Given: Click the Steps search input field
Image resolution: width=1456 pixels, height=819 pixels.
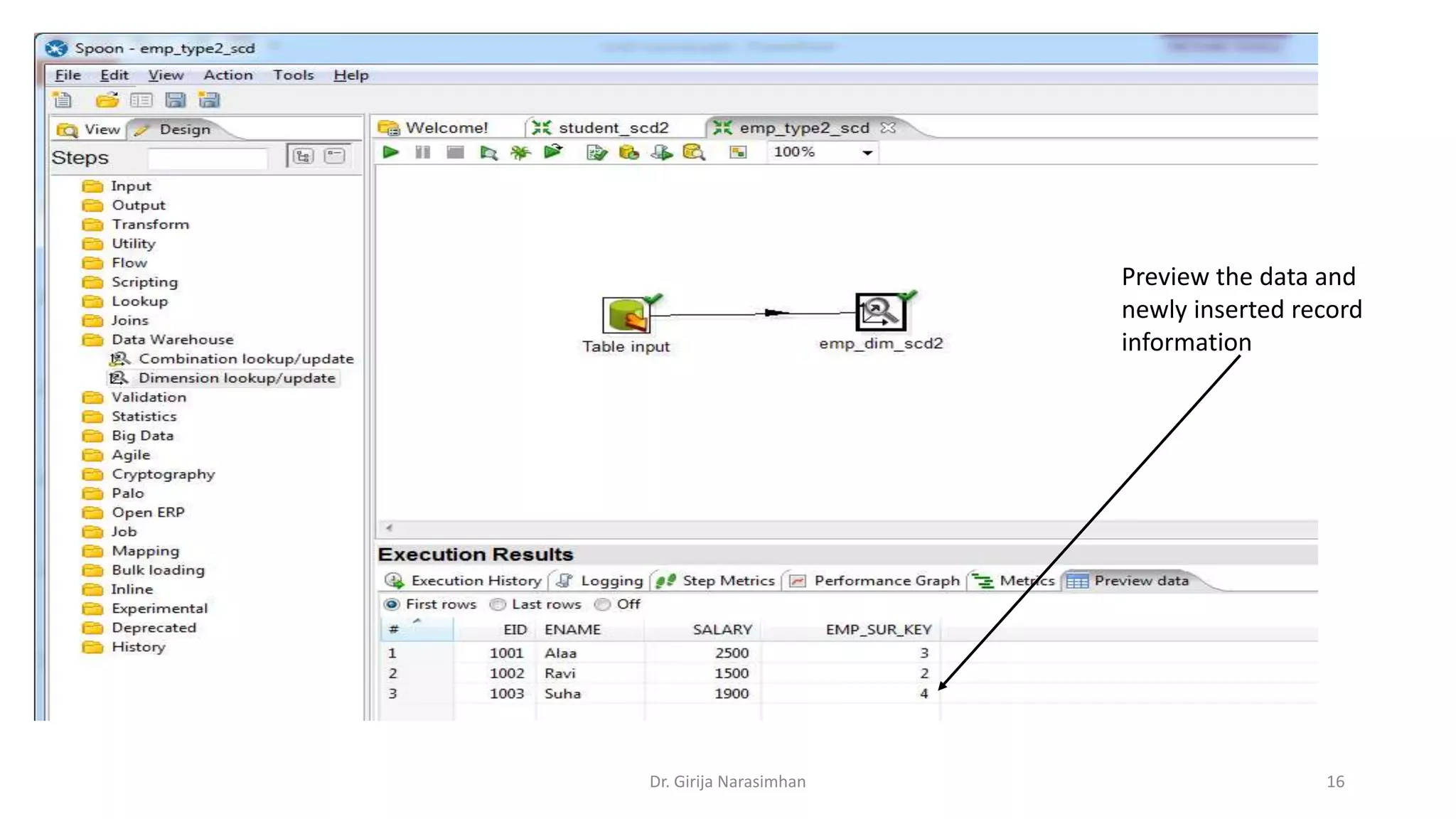Looking at the screenshot, I should click(x=208, y=158).
